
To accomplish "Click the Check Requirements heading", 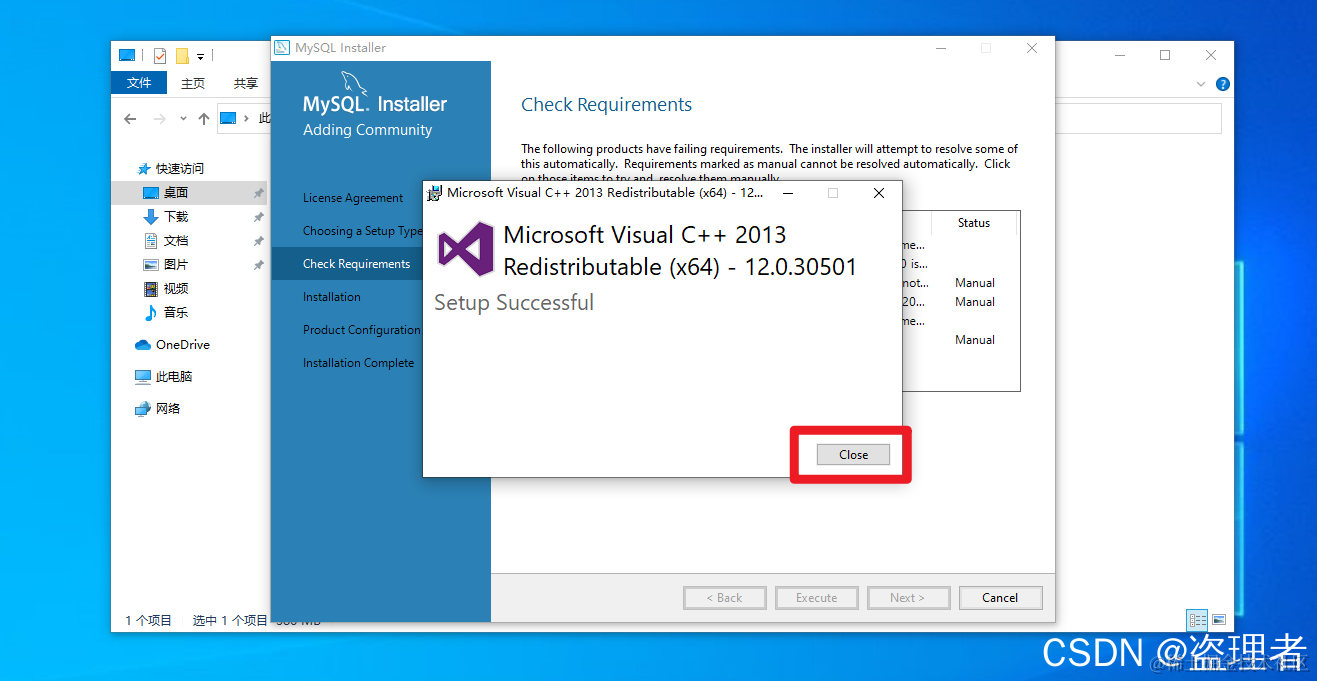I will (x=606, y=105).
